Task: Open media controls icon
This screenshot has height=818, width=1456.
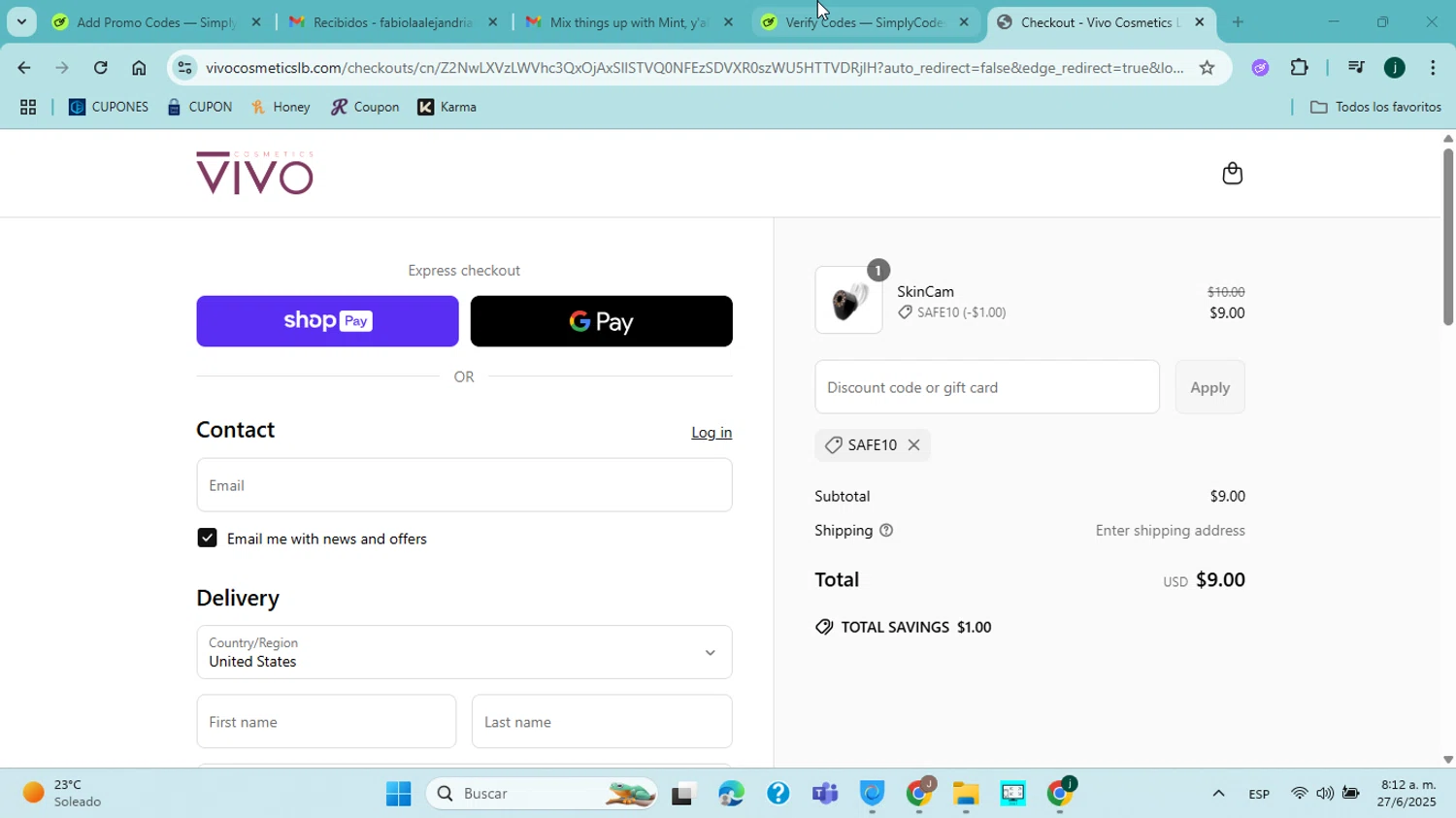Action: click(x=1355, y=68)
